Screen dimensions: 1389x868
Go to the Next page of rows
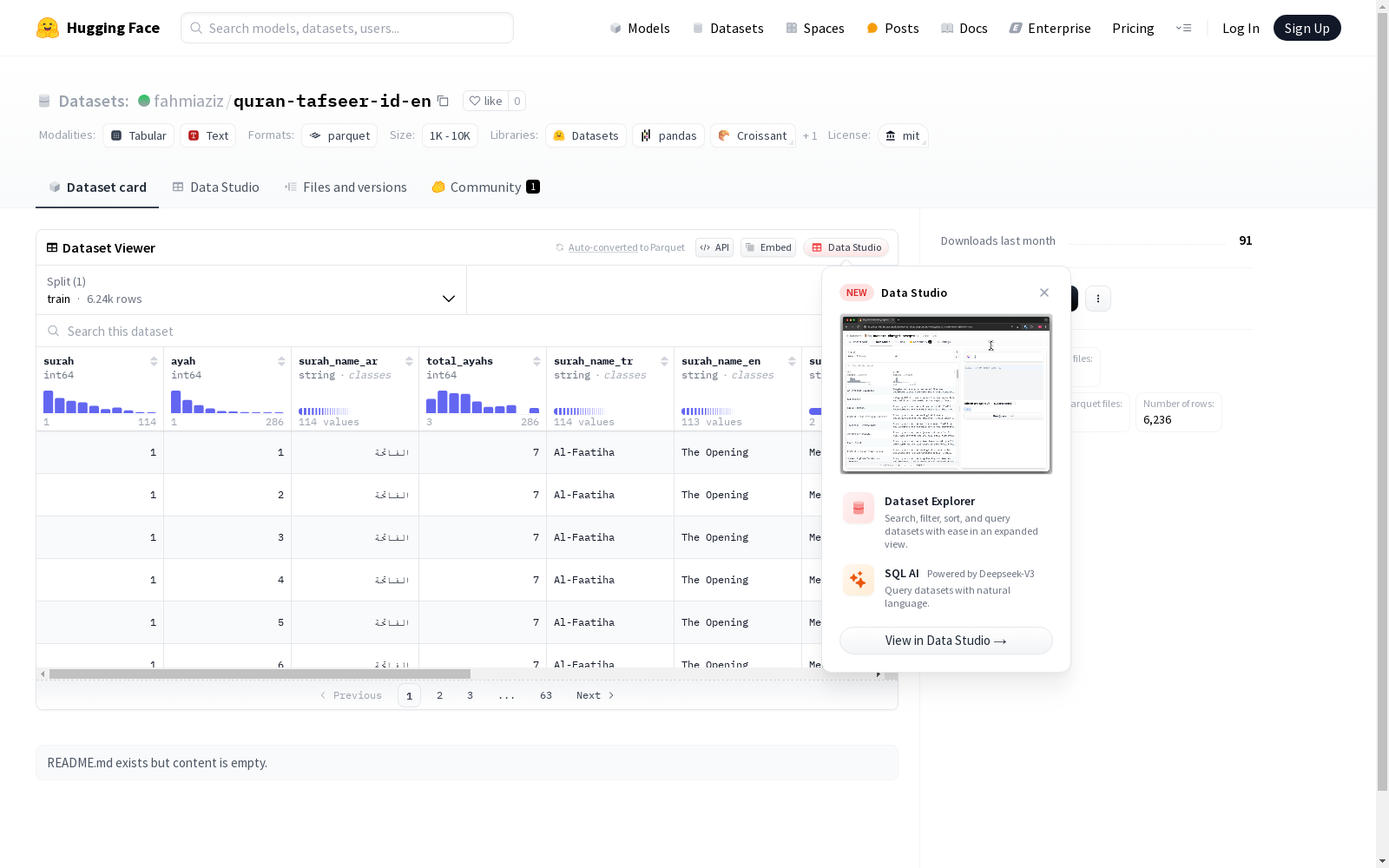point(596,695)
